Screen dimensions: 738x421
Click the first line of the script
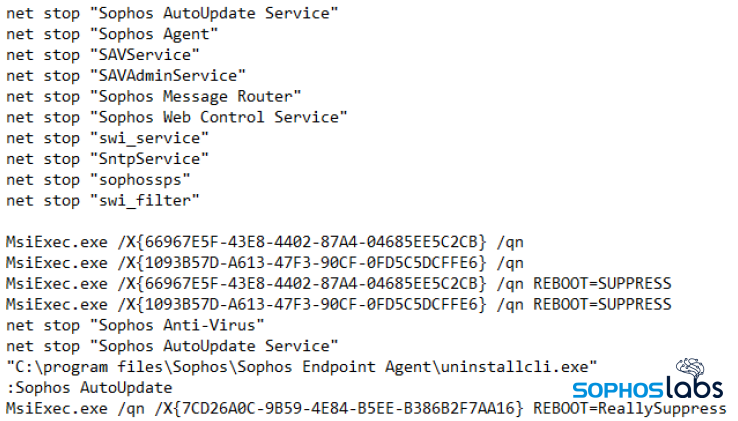(x=172, y=12)
